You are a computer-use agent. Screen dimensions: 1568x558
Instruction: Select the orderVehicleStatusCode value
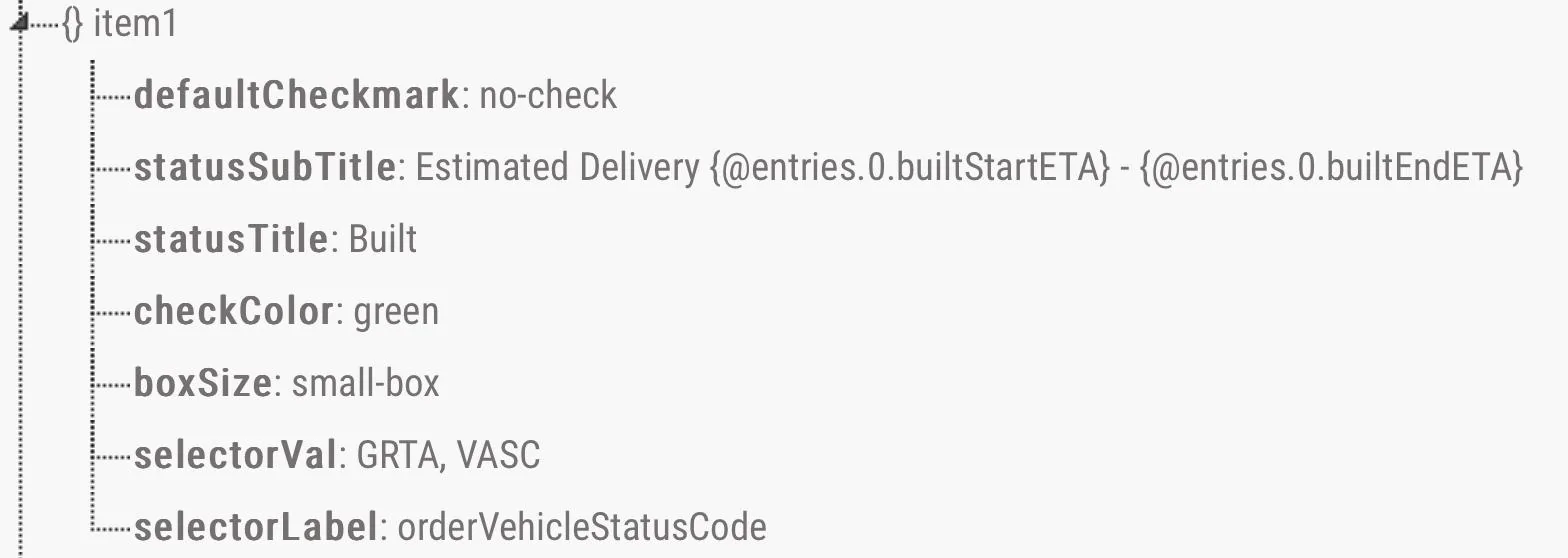(582, 527)
